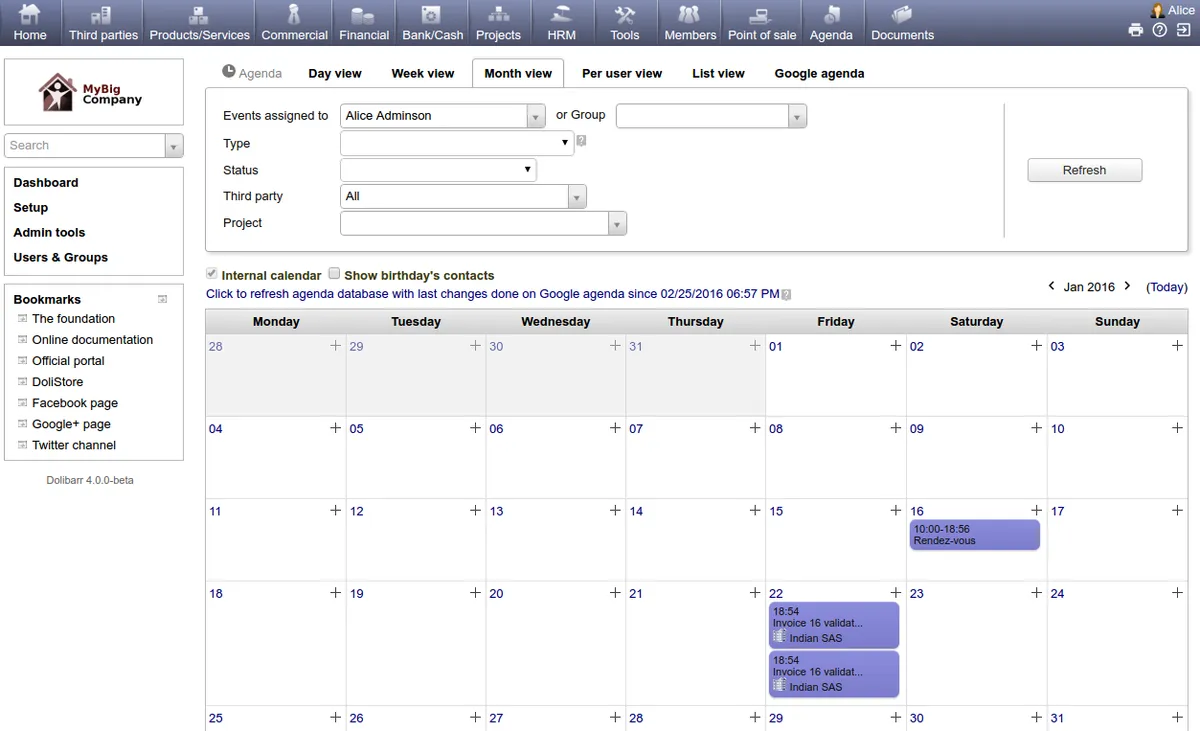The image size is (1200, 731).
Task: Click the logout icon in top right
Action: coord(1183,30)
